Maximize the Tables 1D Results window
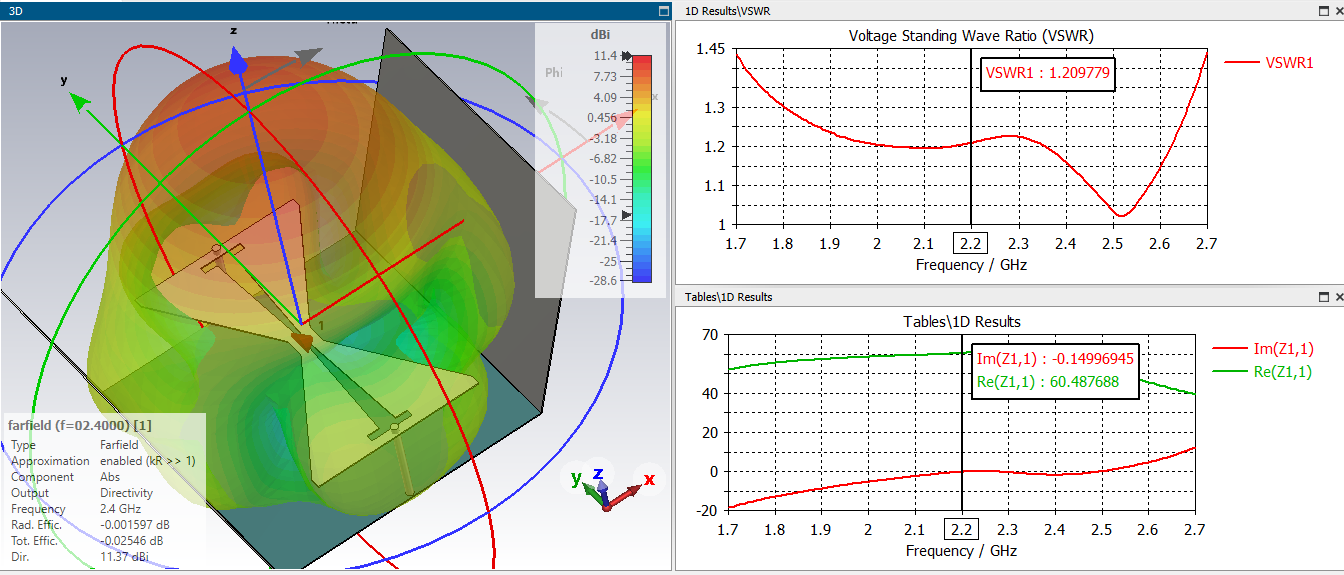The image size is (1344, 575). (1324, 297)
